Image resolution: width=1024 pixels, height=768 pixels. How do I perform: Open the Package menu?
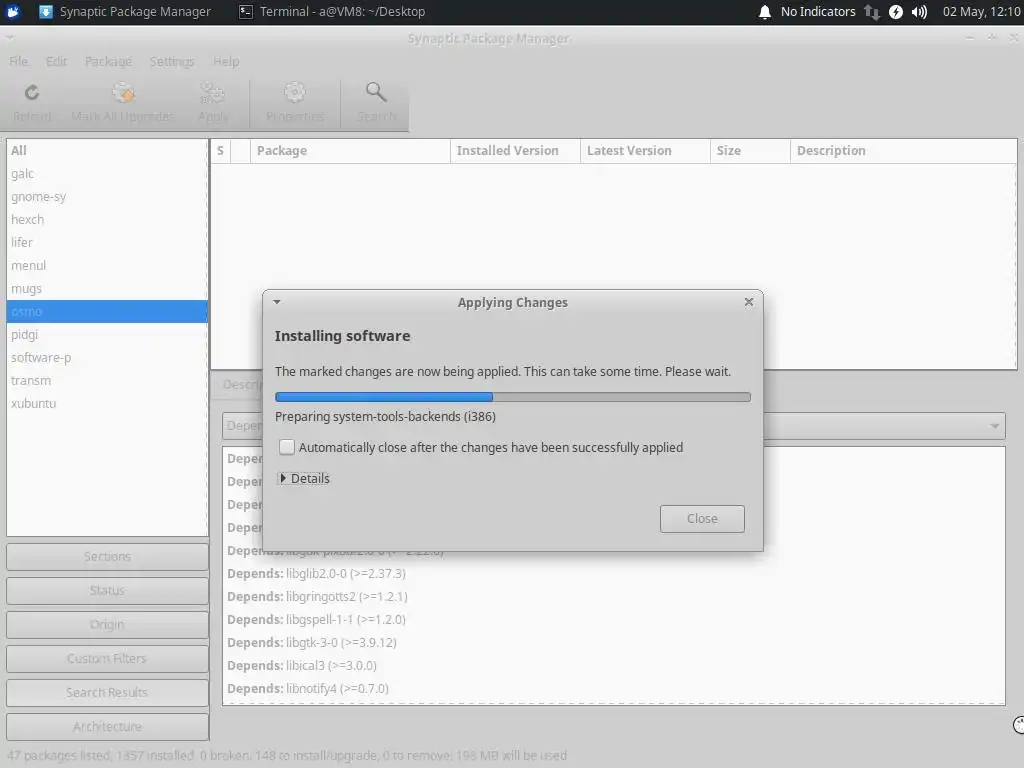(x=108, y=61)
